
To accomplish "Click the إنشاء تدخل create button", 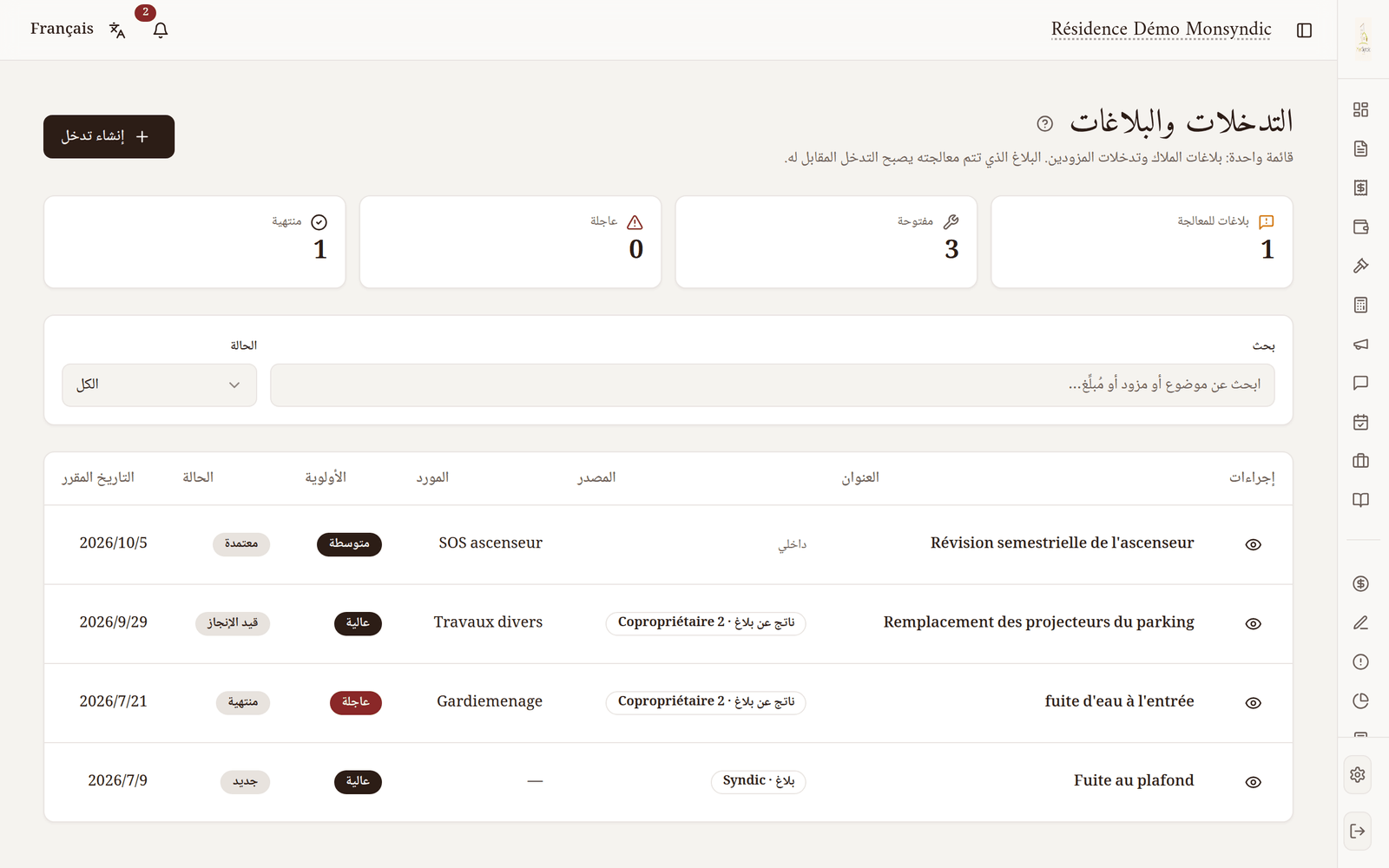I will point(109,136).
